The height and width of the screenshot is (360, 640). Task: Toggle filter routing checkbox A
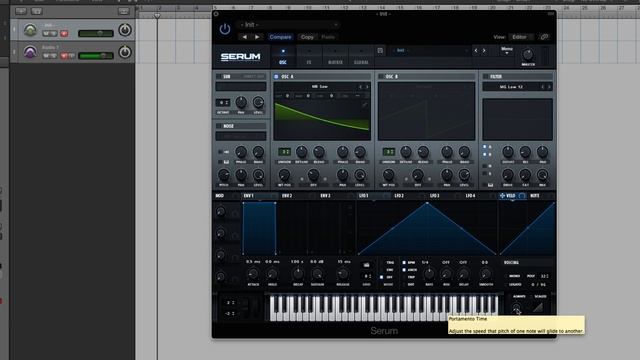(485, 147)
